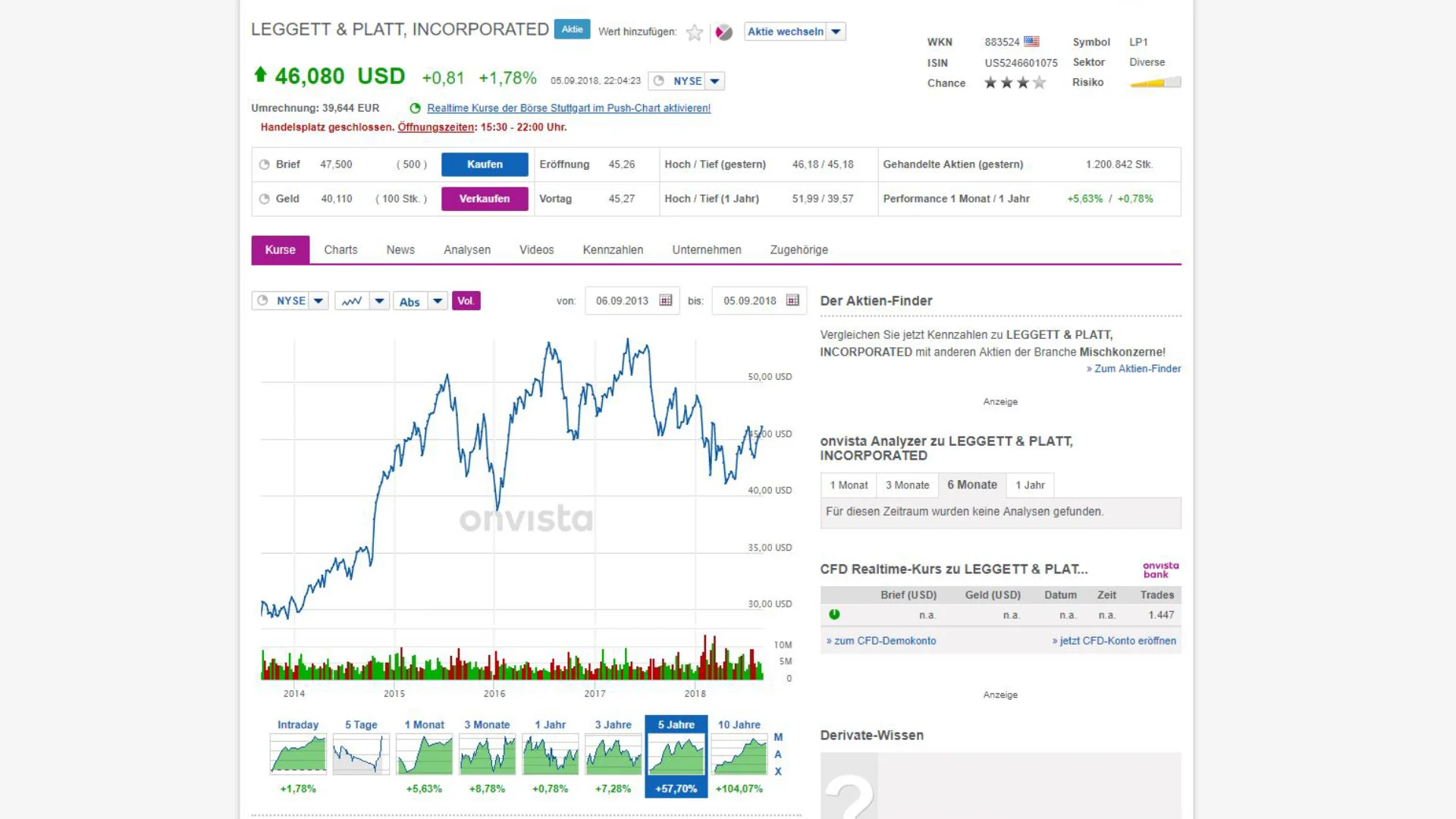The image size is (1456, 819).
Task: Click the green realtime clock icon
Action: coord(415,108)
